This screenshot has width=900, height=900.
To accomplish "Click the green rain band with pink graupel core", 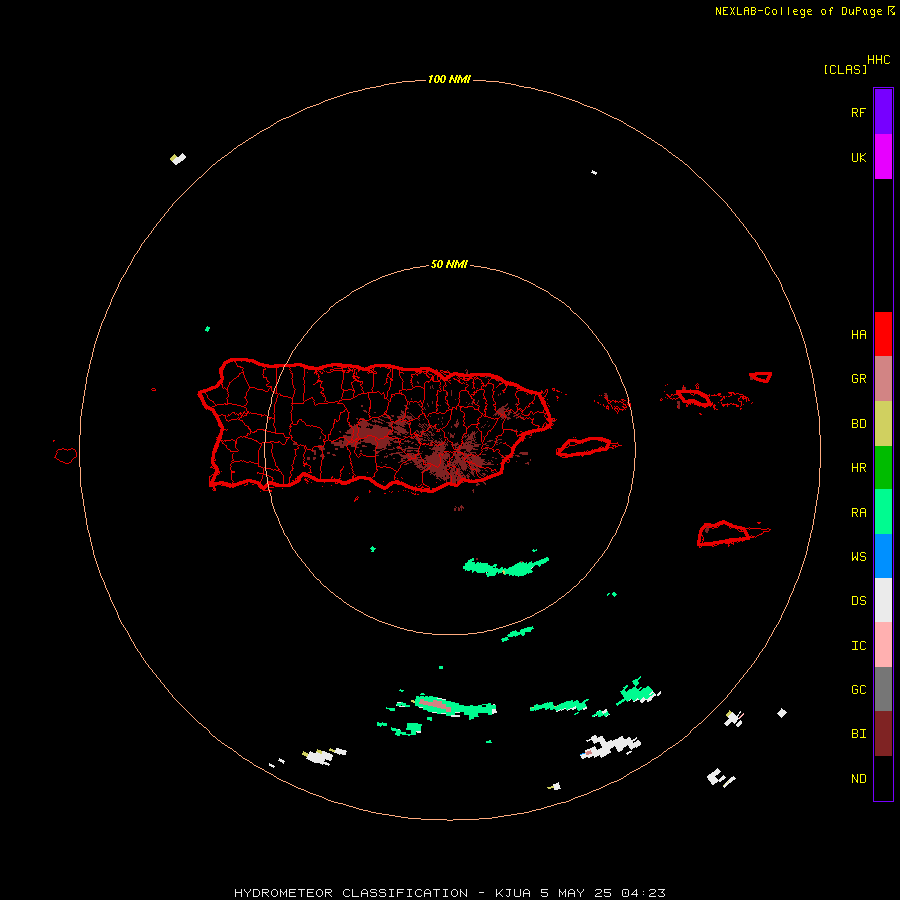I will [x=453, y=706].
